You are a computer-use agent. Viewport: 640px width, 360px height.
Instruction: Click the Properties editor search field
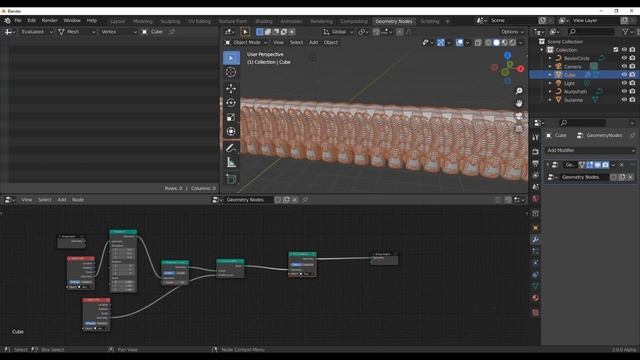point(582,123)
